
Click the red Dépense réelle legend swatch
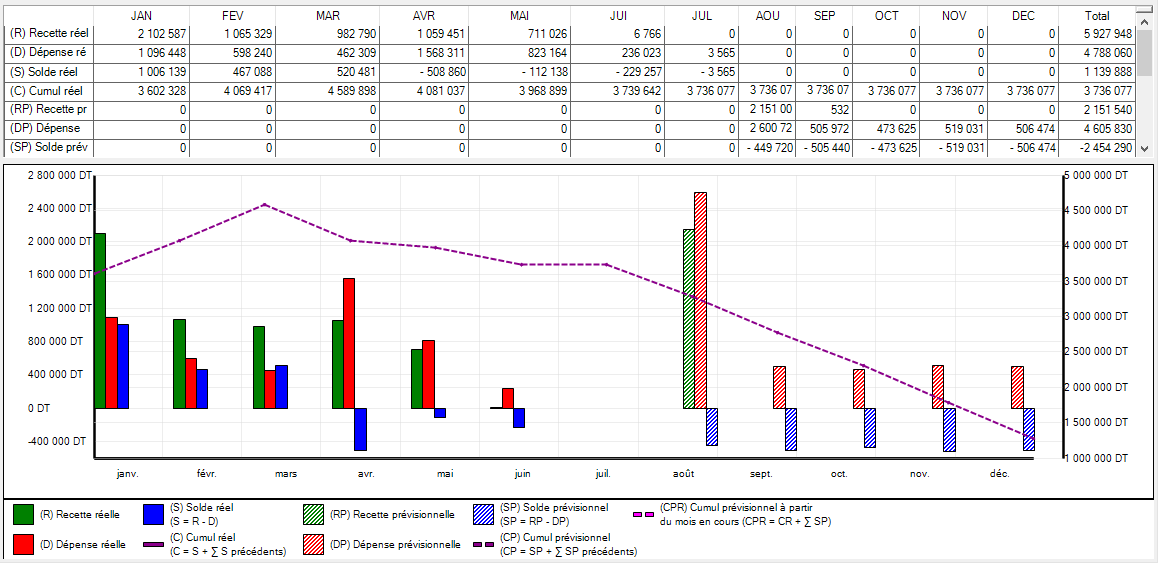[x=24, y=545]
